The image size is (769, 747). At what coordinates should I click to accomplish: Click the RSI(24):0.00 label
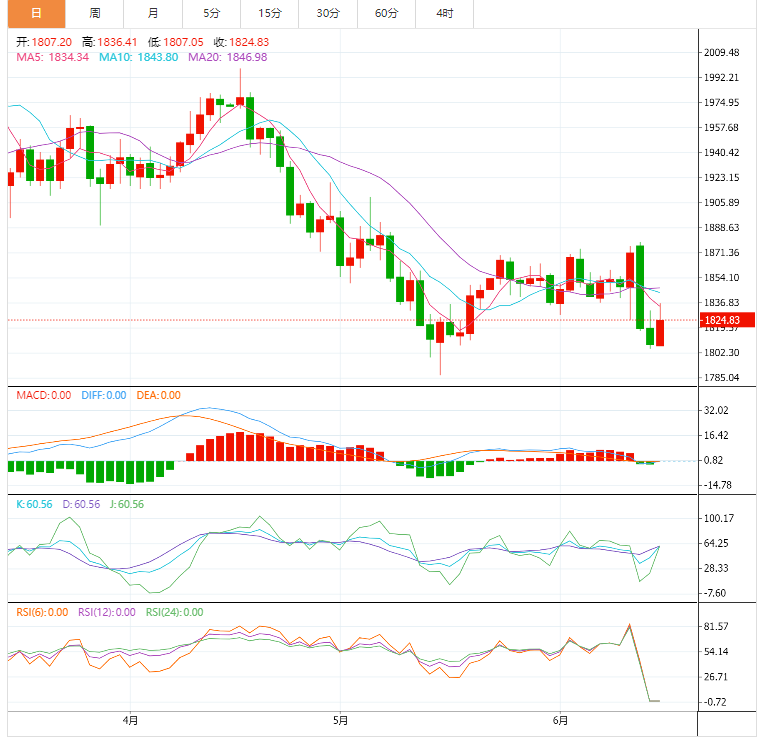pyautogui.click(x=175, y=612)
